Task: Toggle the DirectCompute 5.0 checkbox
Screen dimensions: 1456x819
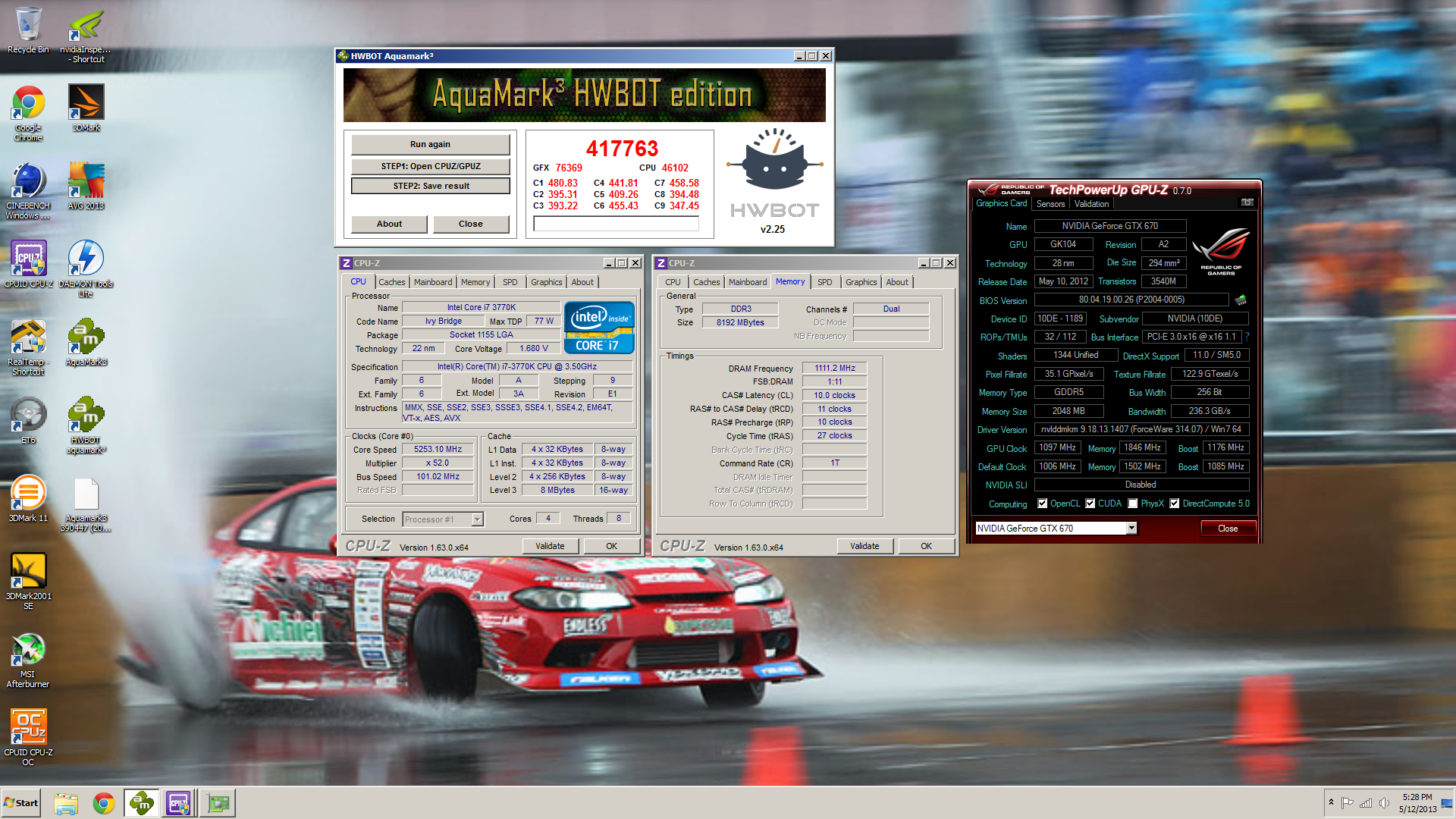Action: click(x=1175, y=504)
